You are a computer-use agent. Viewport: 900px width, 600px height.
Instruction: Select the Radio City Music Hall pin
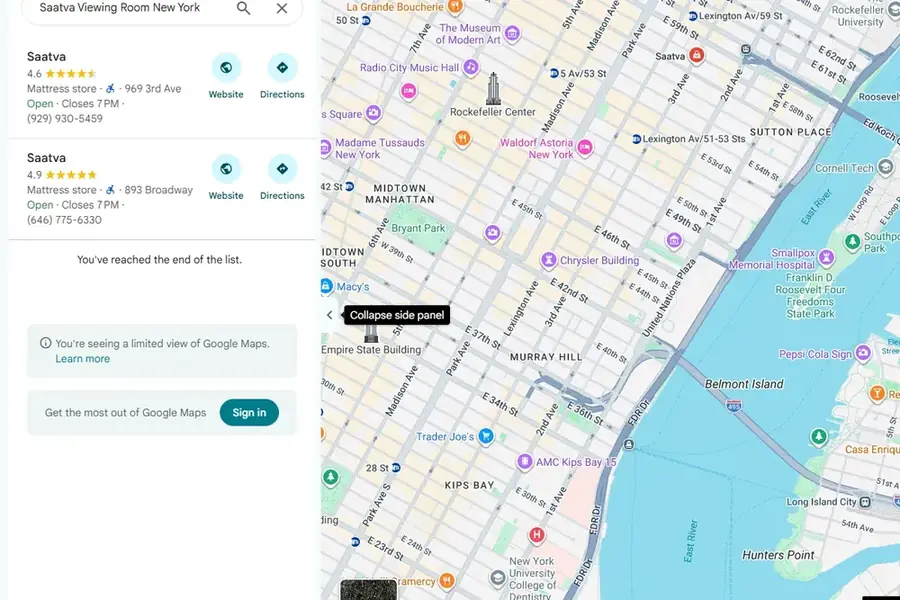point(471,67)
